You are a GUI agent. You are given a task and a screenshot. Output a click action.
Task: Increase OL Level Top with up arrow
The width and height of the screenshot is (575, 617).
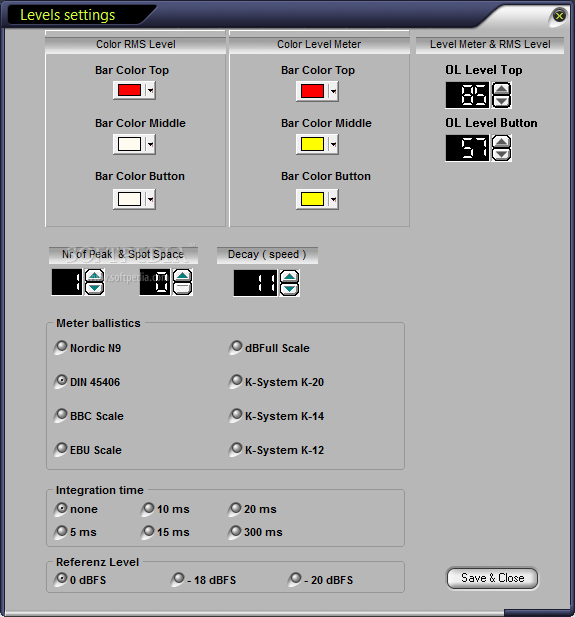(x=501, y=89)
